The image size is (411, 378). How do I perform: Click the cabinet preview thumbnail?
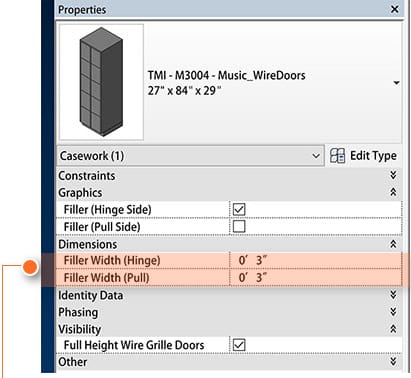[101, 82]
